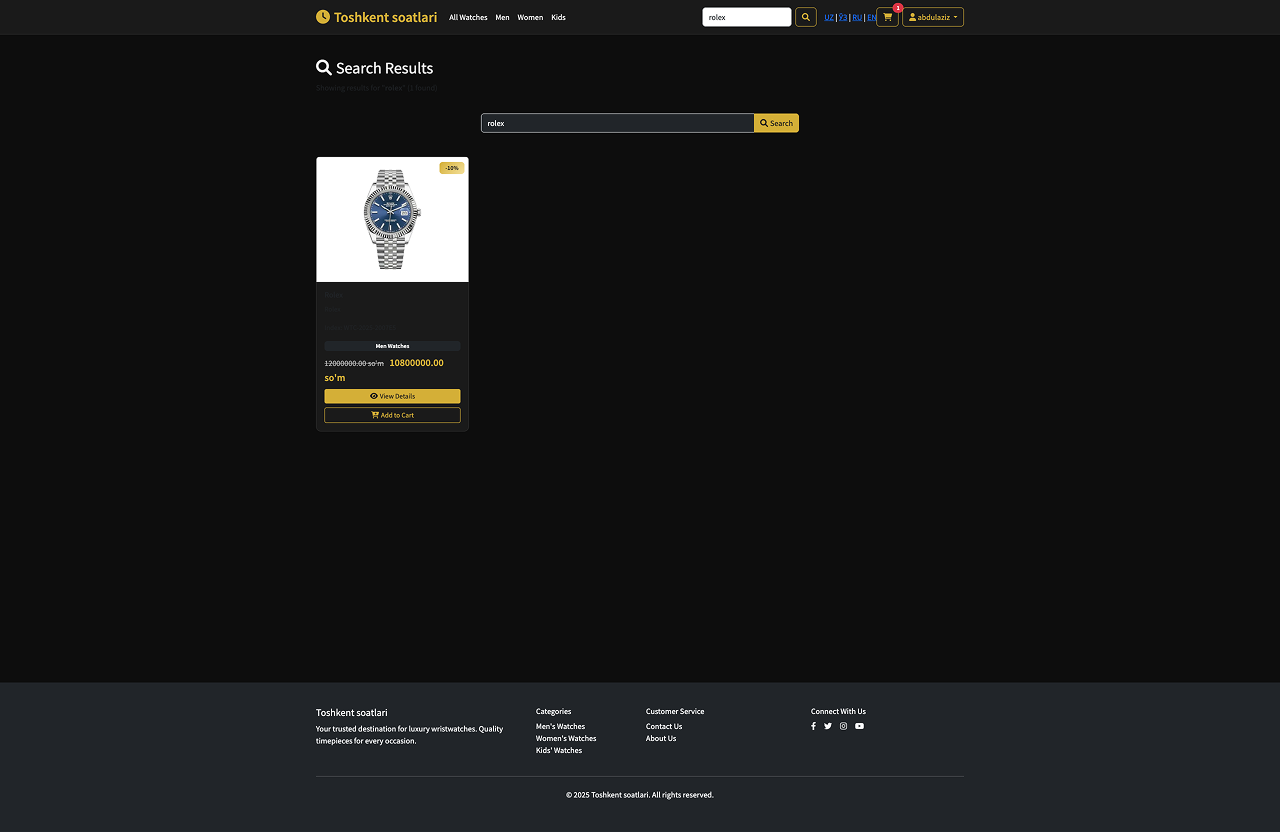Open Women's Watches footer link
This screenshot has width=1280, height=832.
[x=566, y=738]
